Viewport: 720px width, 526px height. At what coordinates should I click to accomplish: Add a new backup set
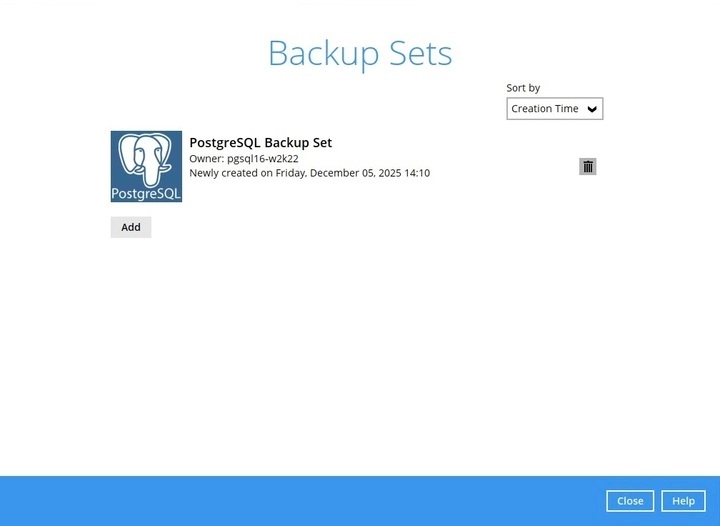[x=131, y=227]
